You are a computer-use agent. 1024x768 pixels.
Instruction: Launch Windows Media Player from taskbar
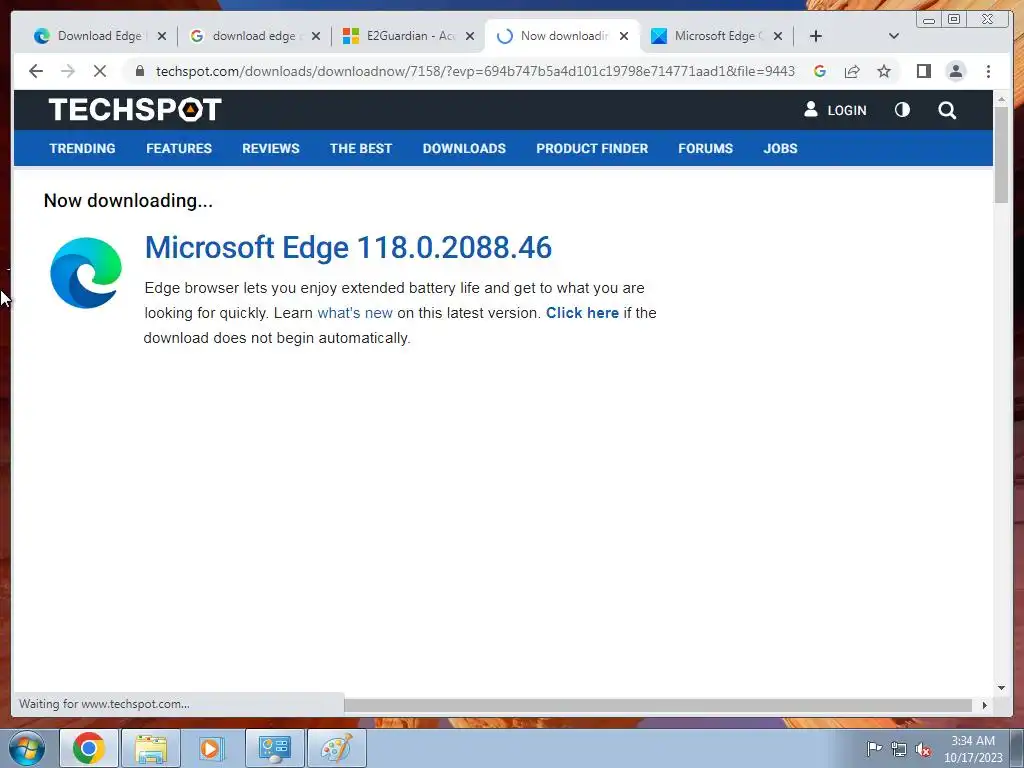[212, 748]
